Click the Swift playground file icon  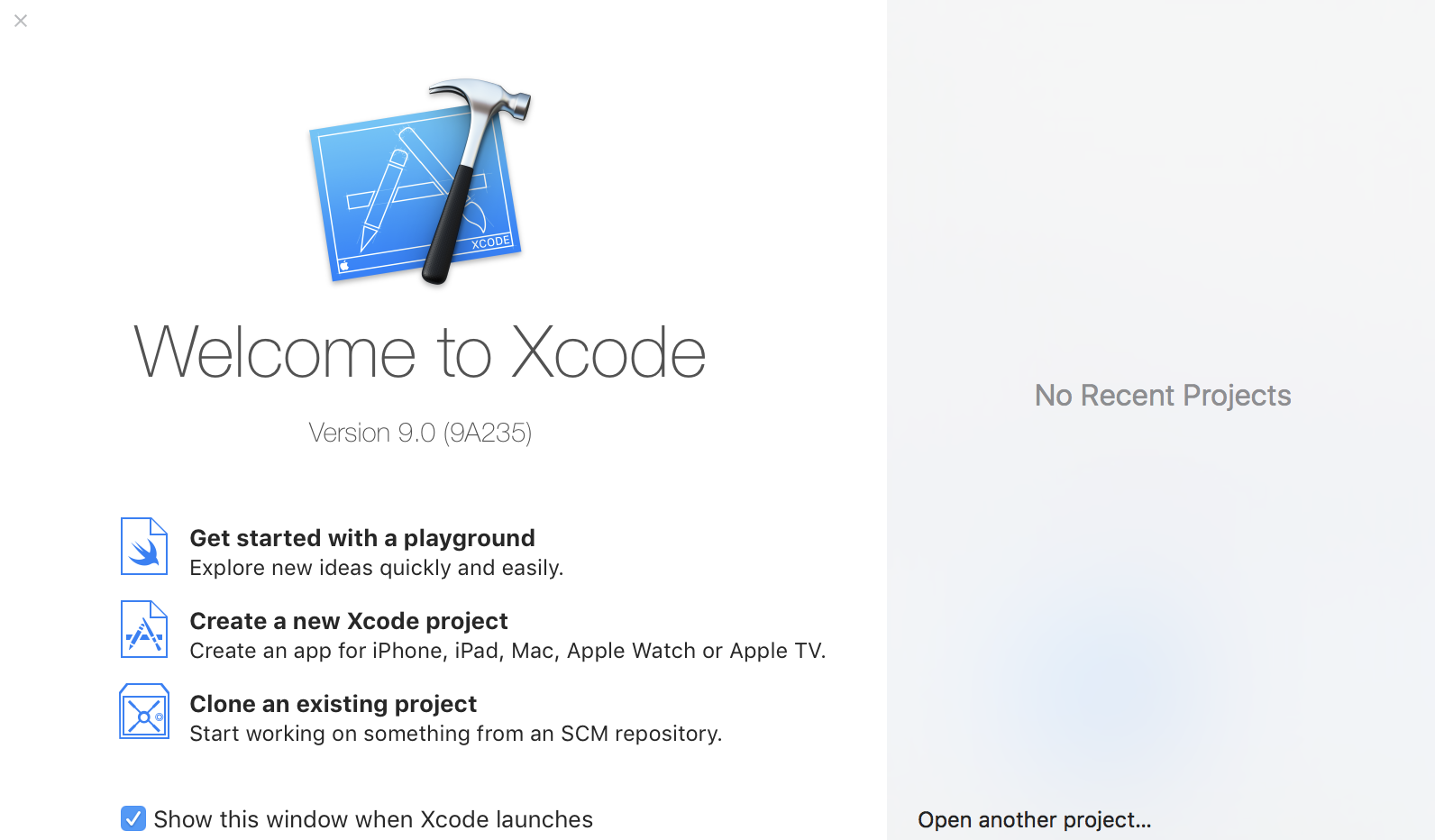144,546
